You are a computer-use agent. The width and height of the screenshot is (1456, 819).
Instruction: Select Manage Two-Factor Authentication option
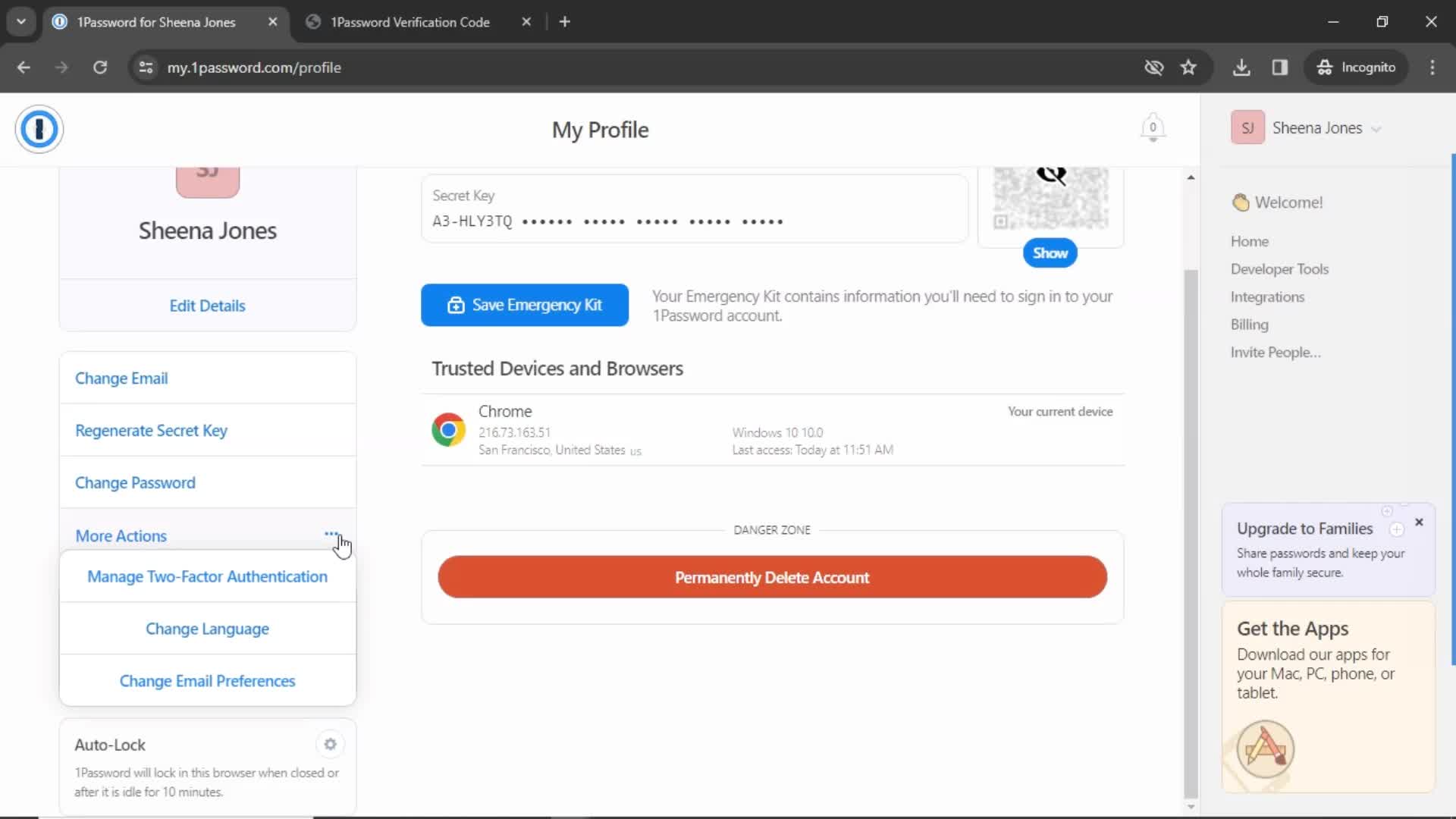[x=207, y=575]
